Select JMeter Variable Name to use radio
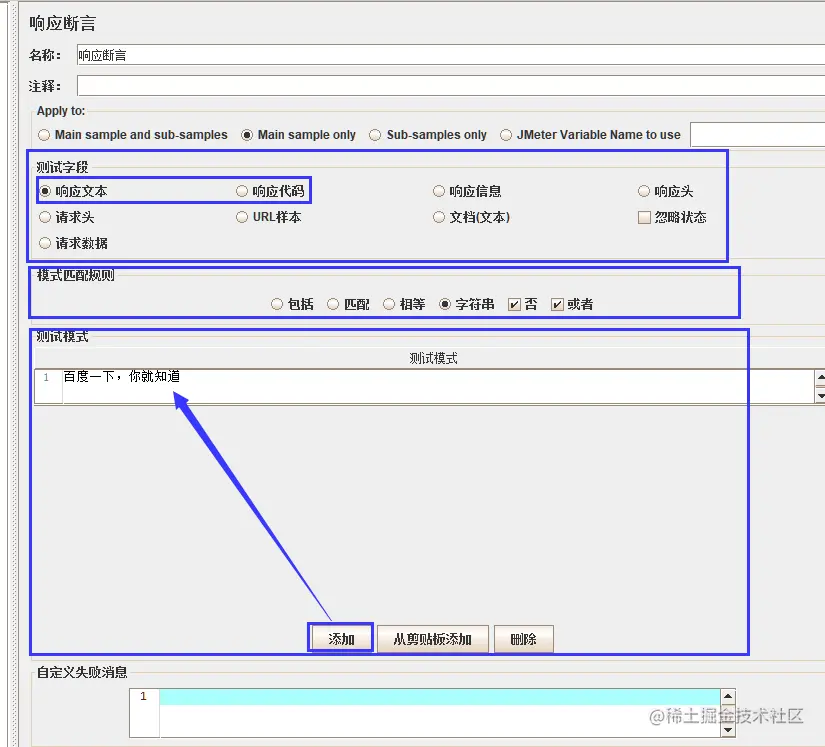This screenshot has width=825, height=747. tap(506, 135)
